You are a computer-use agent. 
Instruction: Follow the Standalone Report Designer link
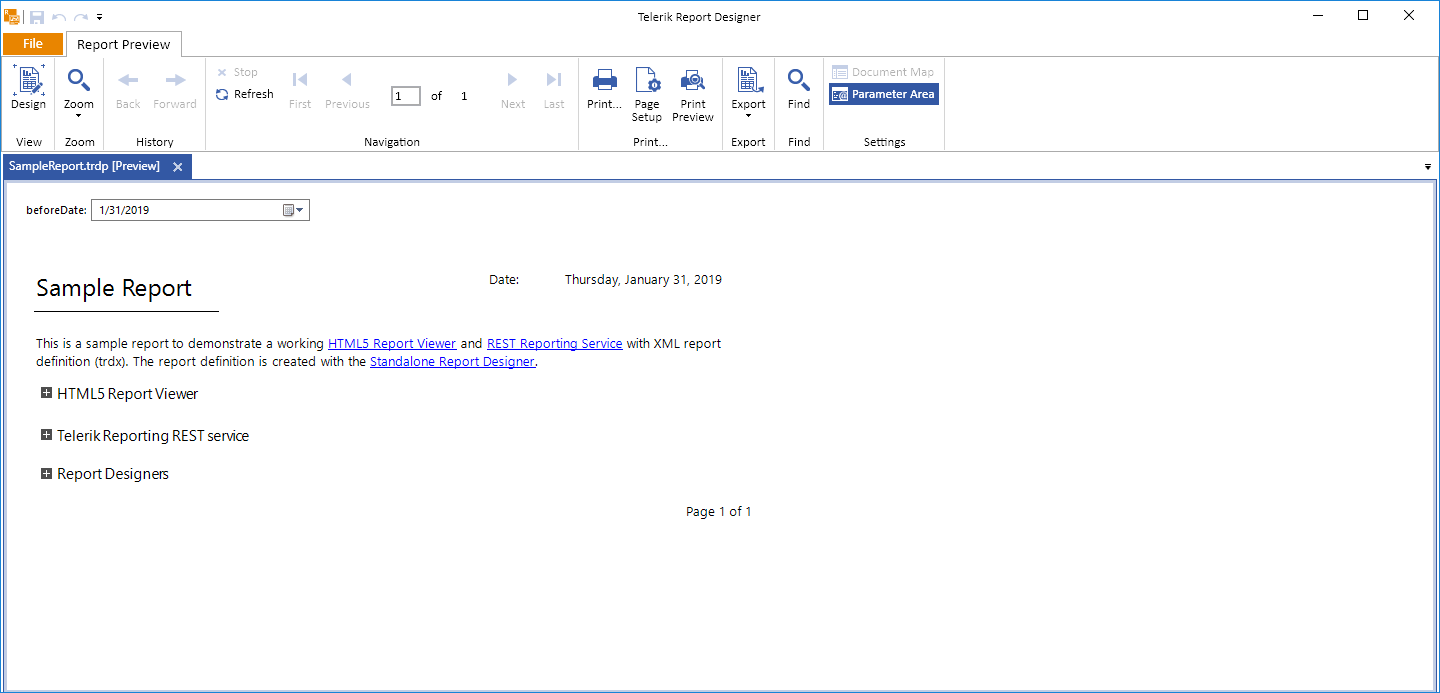(x=452, y=362)
